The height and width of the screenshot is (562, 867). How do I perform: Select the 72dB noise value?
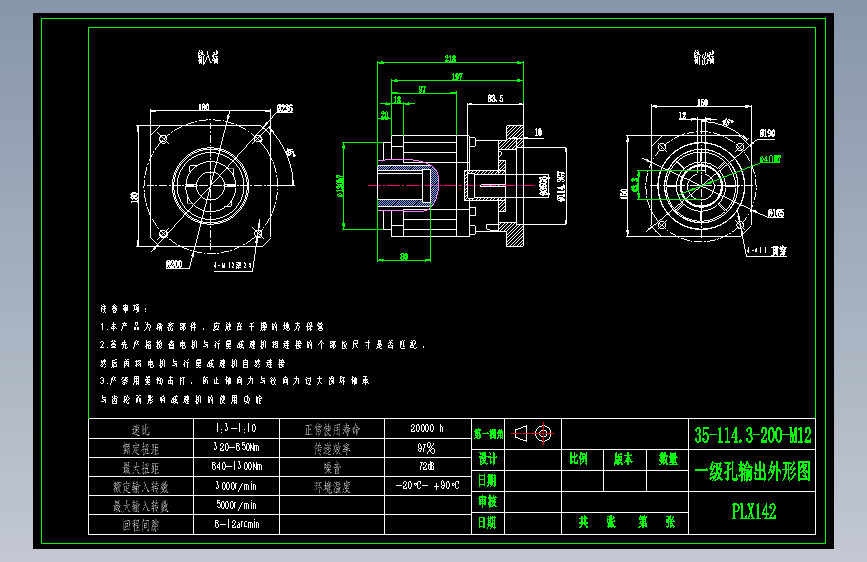tap(426, 466)
